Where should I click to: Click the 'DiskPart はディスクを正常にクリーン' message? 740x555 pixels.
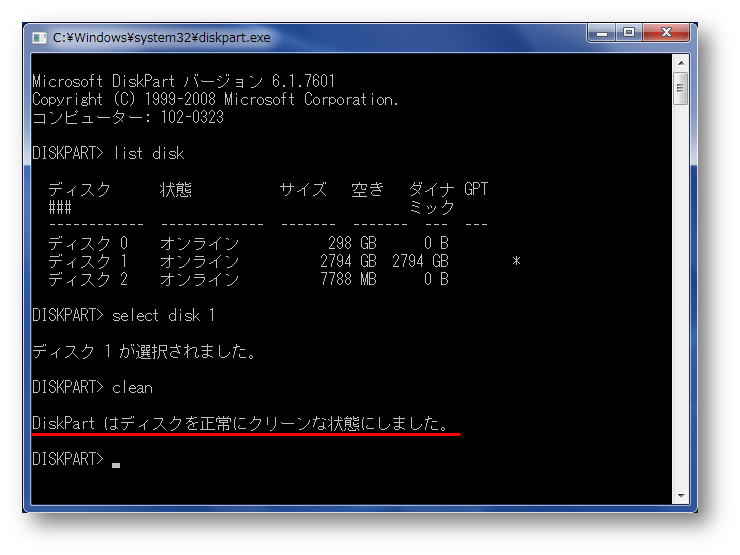point(241,423)
